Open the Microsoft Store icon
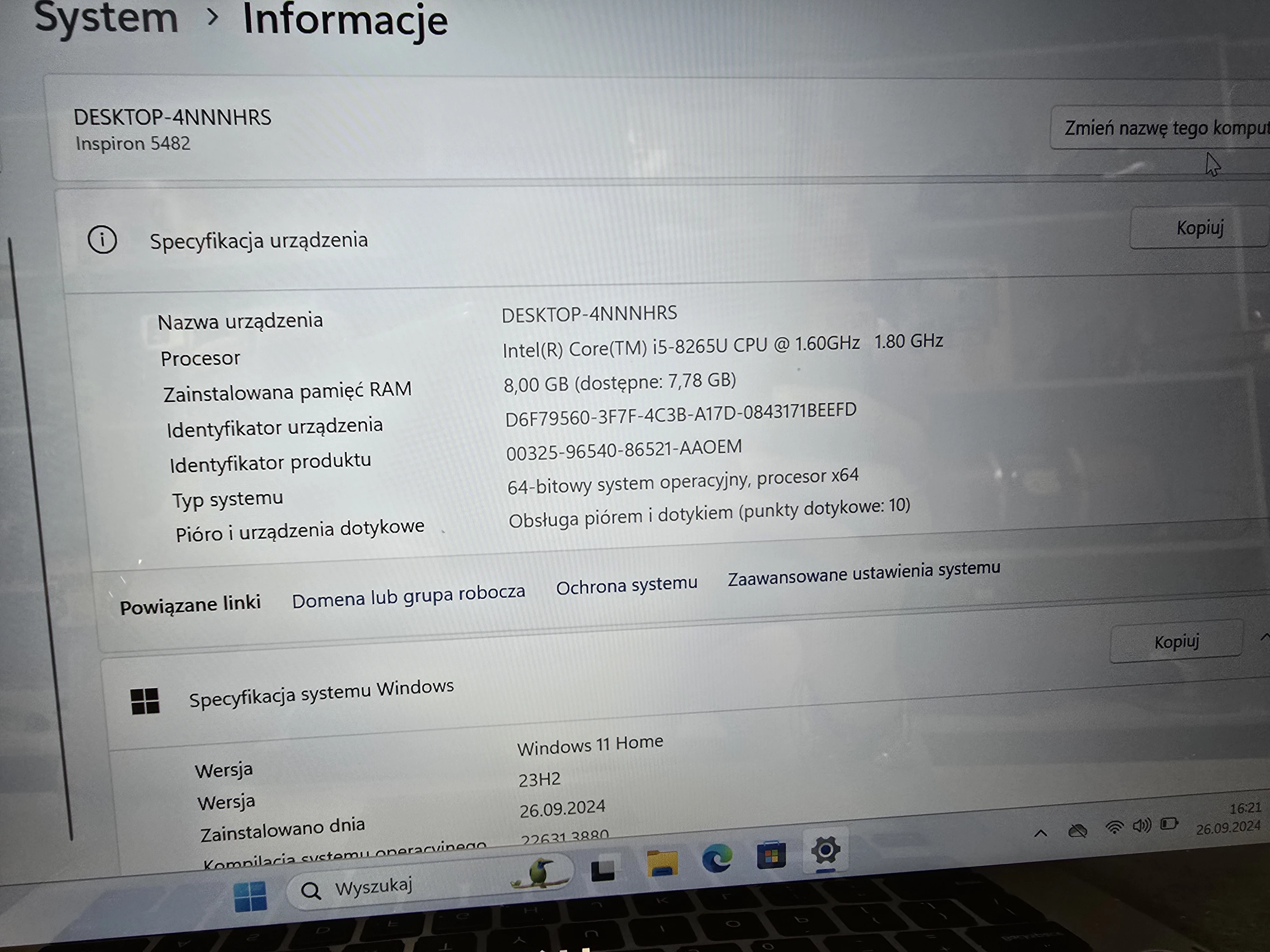 point(771,856)
